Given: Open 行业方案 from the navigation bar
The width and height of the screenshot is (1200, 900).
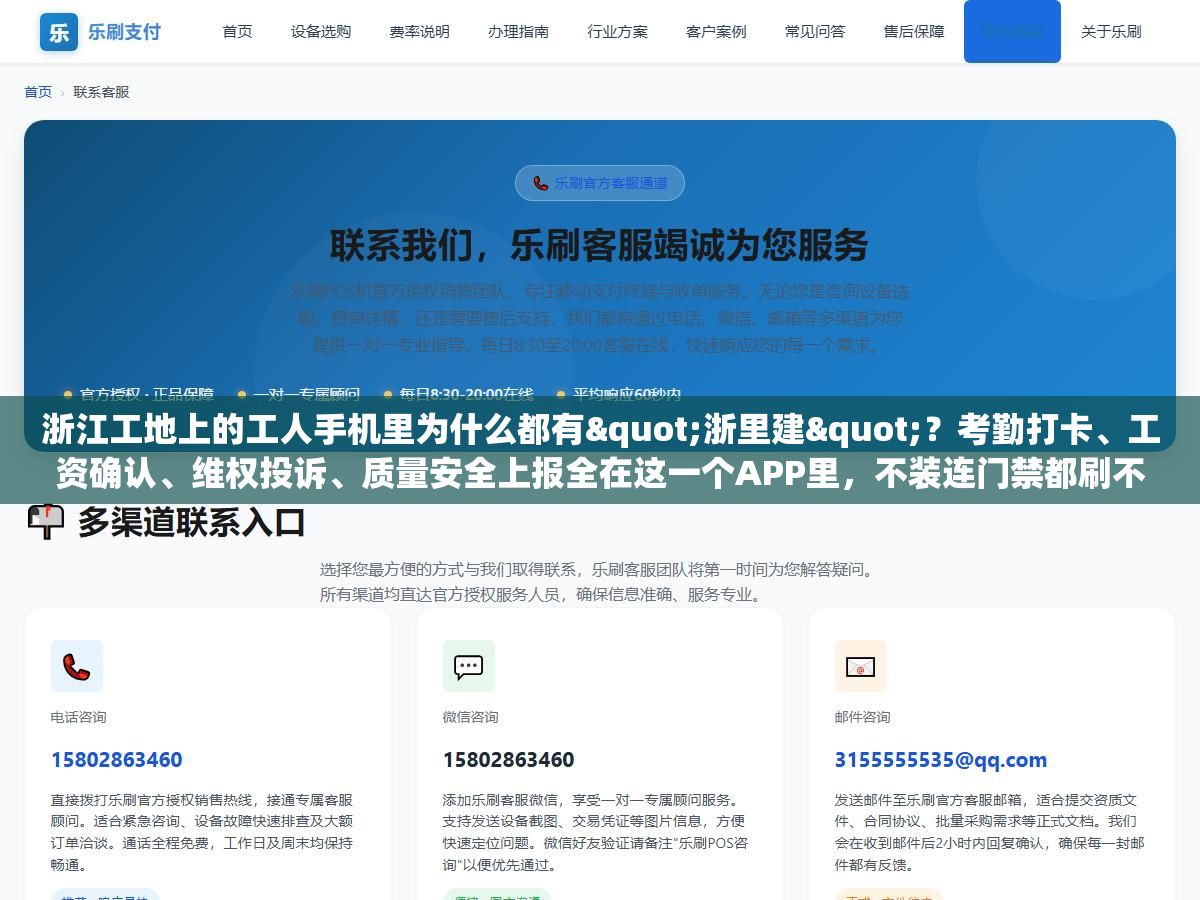Looking at the screenshot, I should point(617,32).
